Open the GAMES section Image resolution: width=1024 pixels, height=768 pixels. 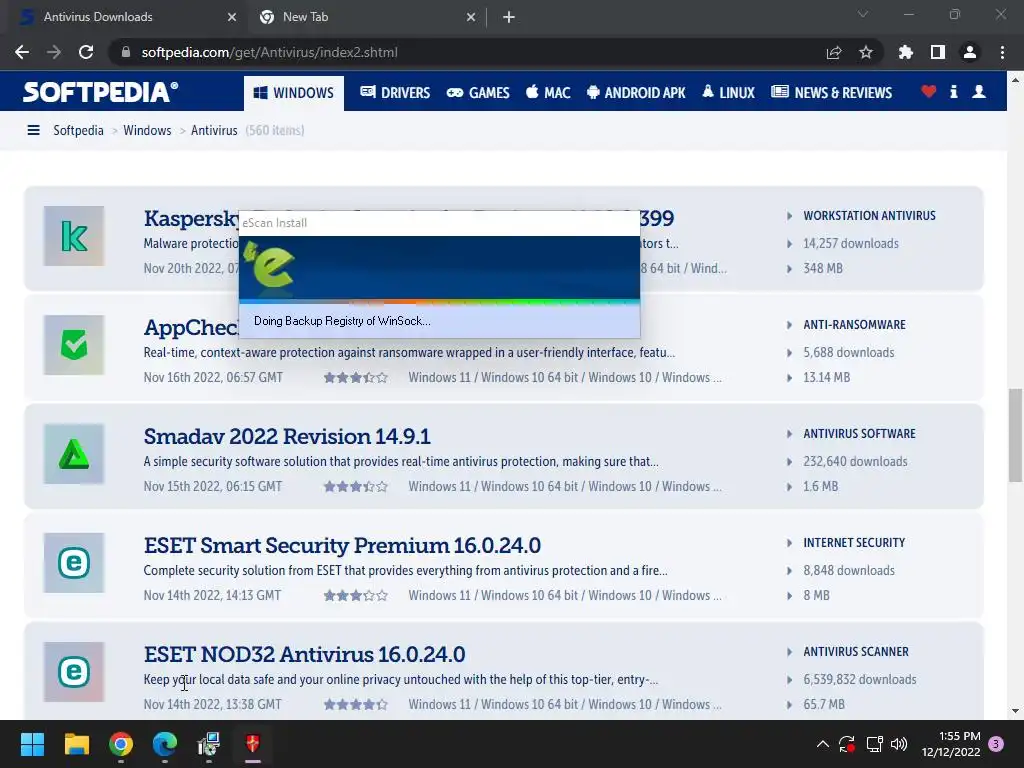coord(478,93)
